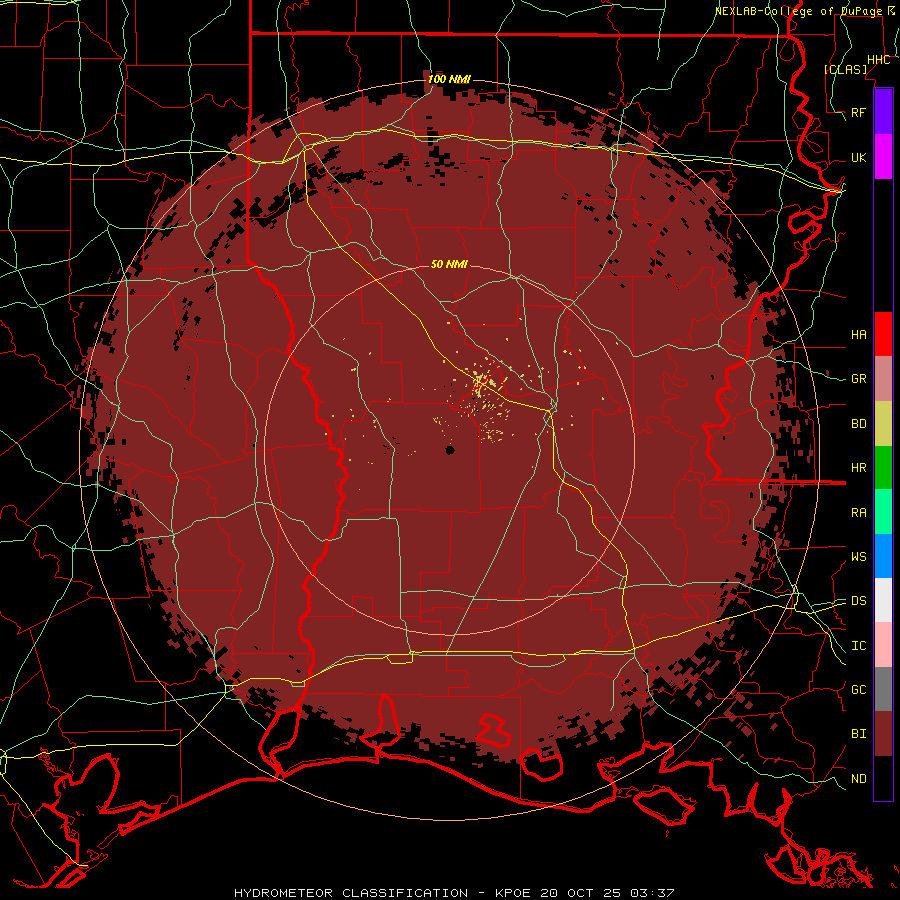Select the dusty pink GR legend swatch
900x900 pixels.
coord(883,379)
